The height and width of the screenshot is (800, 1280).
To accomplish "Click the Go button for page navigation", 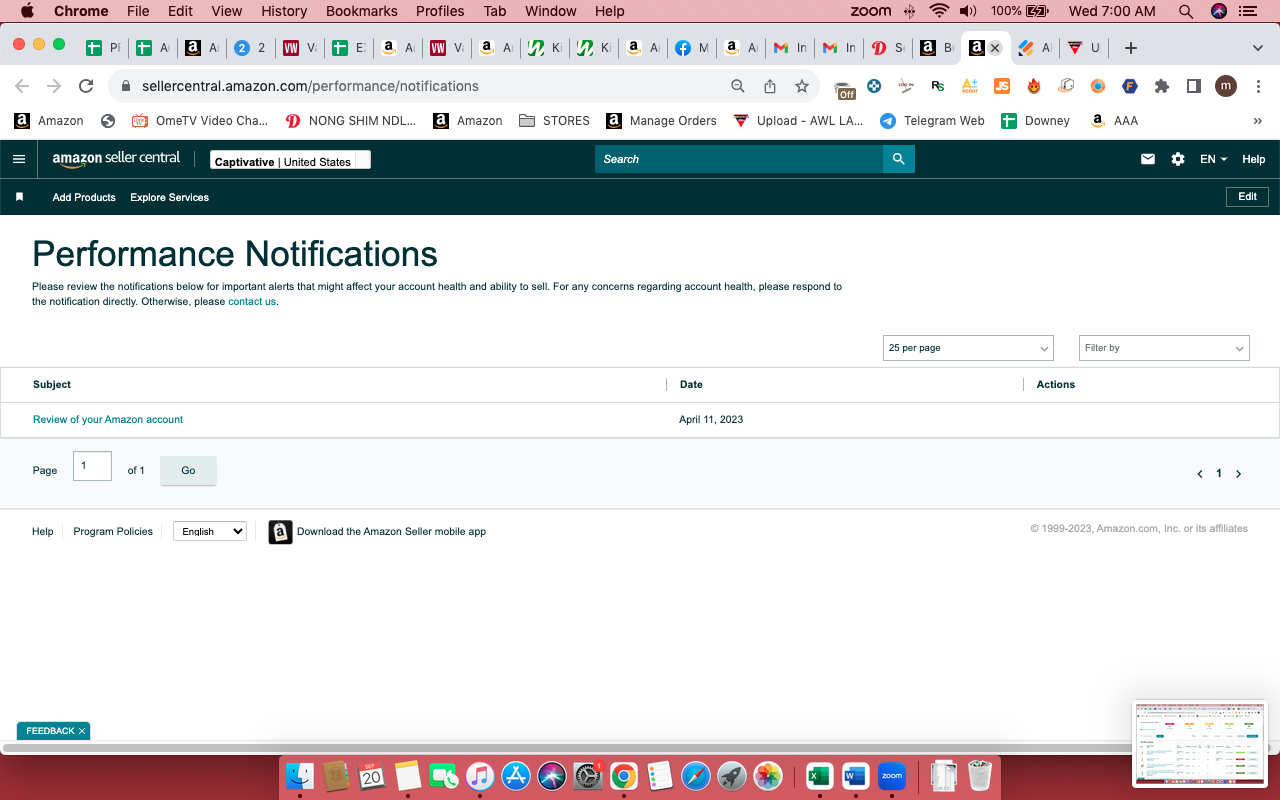I will pyautogui.click(x=188, y=471).
